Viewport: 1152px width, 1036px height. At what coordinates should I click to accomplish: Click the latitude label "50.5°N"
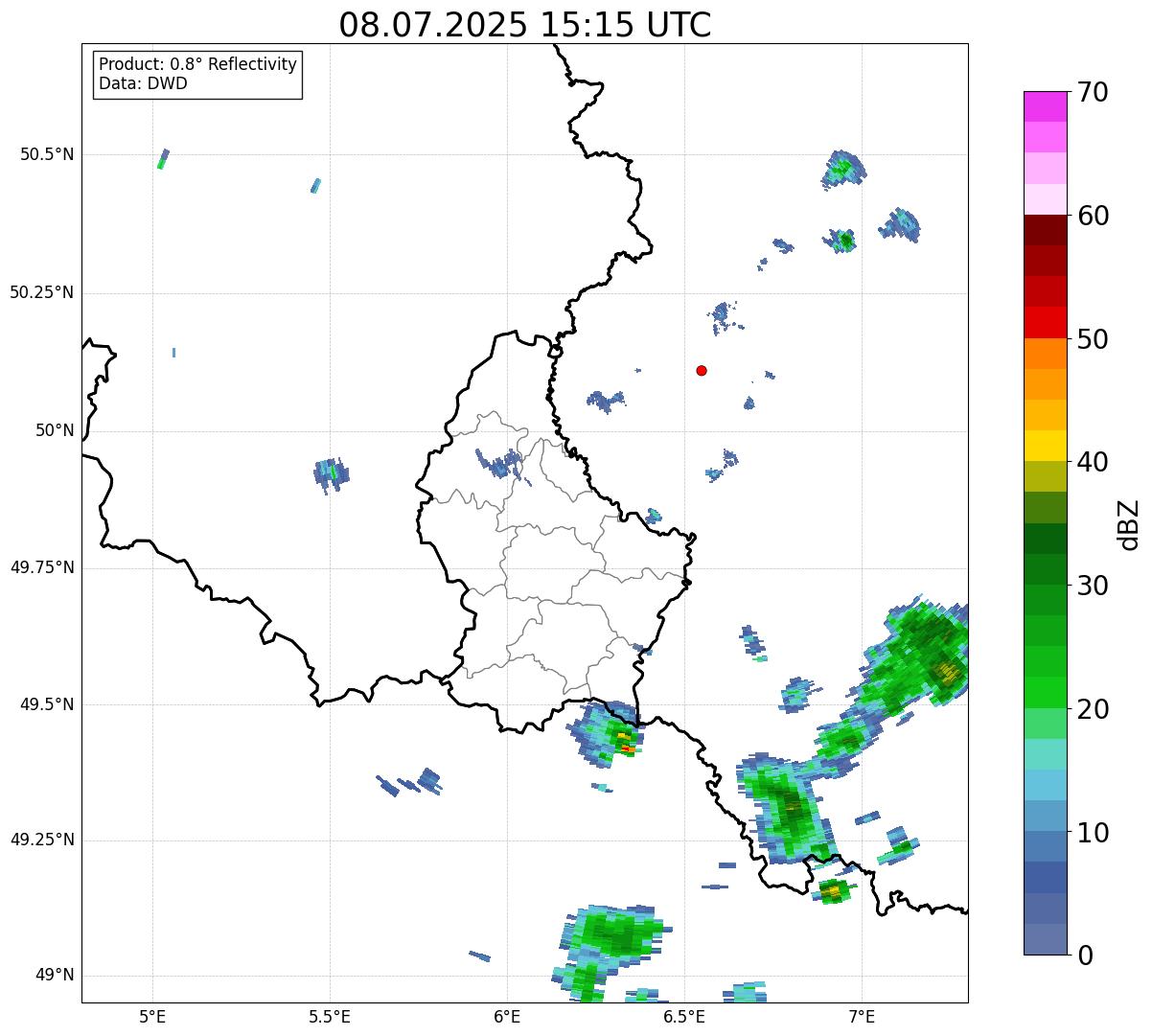point(47,154)
